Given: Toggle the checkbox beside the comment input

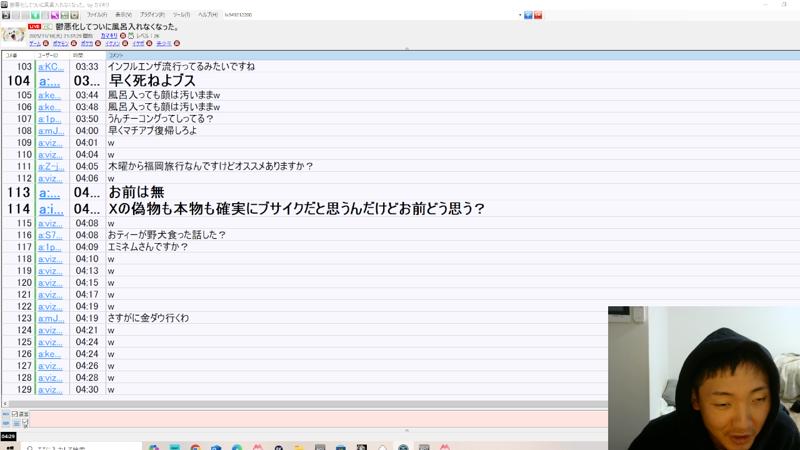Looking at the screenshot, I should click(x=15, y=414).
